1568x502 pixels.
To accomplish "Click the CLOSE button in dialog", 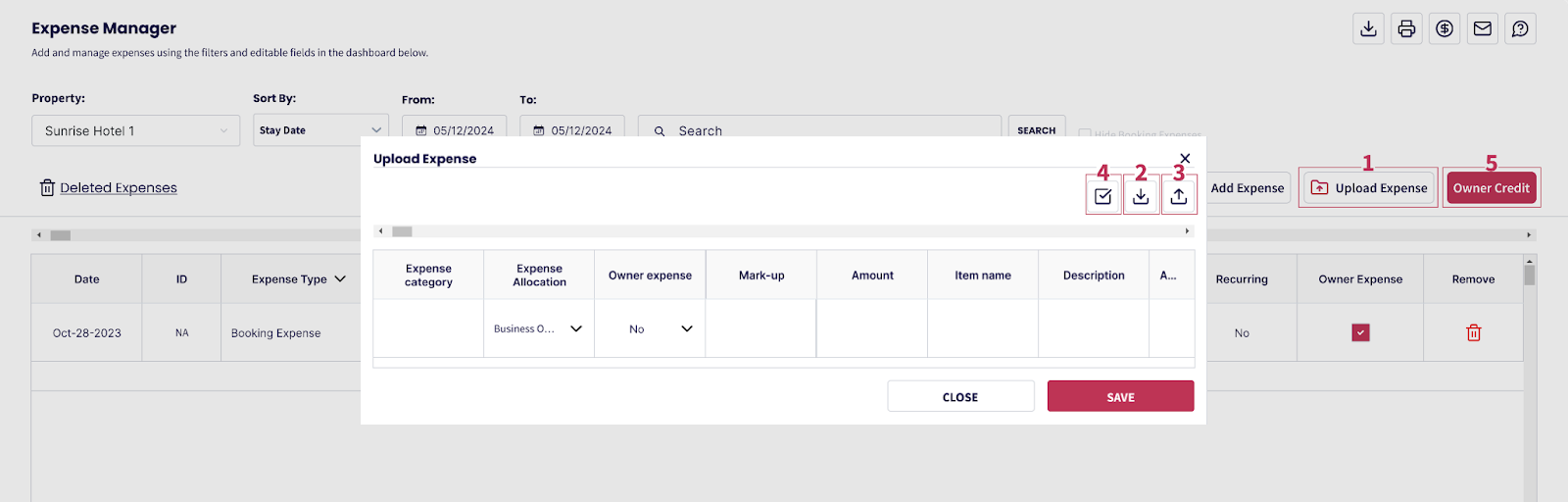I will [x=960, y=396].
